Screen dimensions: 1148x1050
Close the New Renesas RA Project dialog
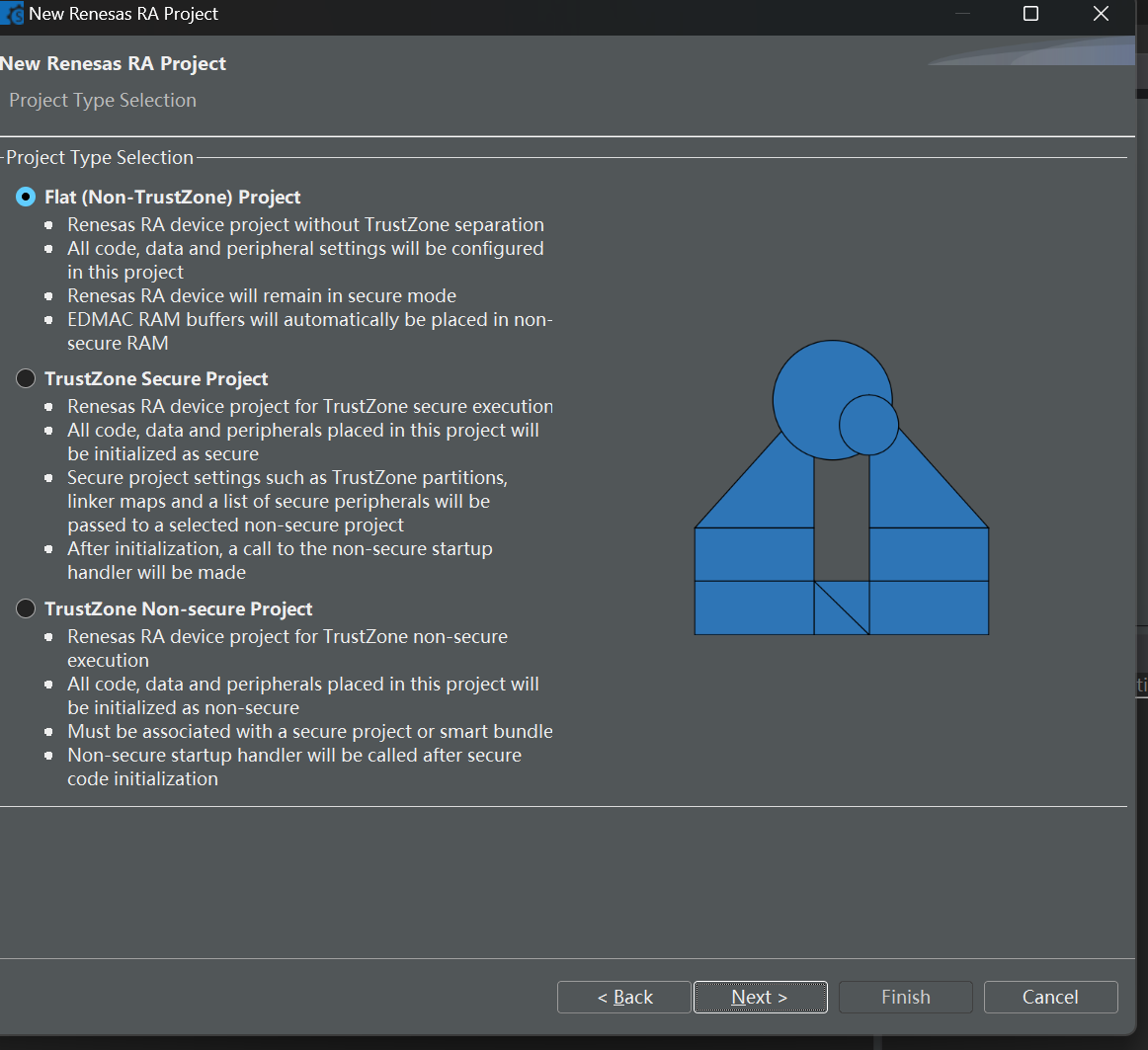pos(1102,13)
